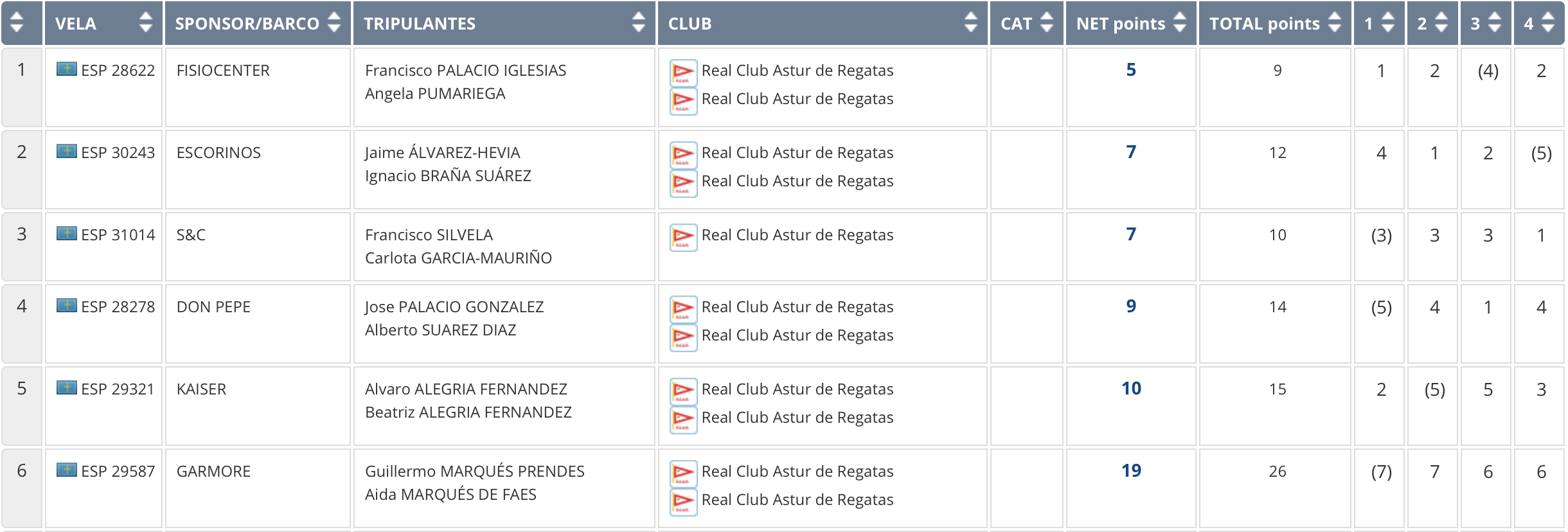This screenshot has height=532, width=1568.
Task: Click the position sort arrows in the first column header
Action: click(x=17, y=23)
